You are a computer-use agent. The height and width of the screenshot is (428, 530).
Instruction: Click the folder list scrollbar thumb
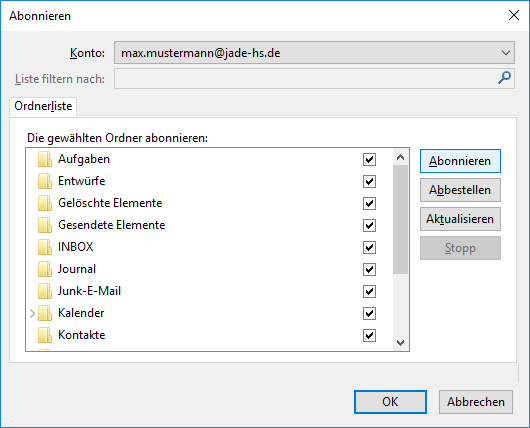(x=401, y=219)
